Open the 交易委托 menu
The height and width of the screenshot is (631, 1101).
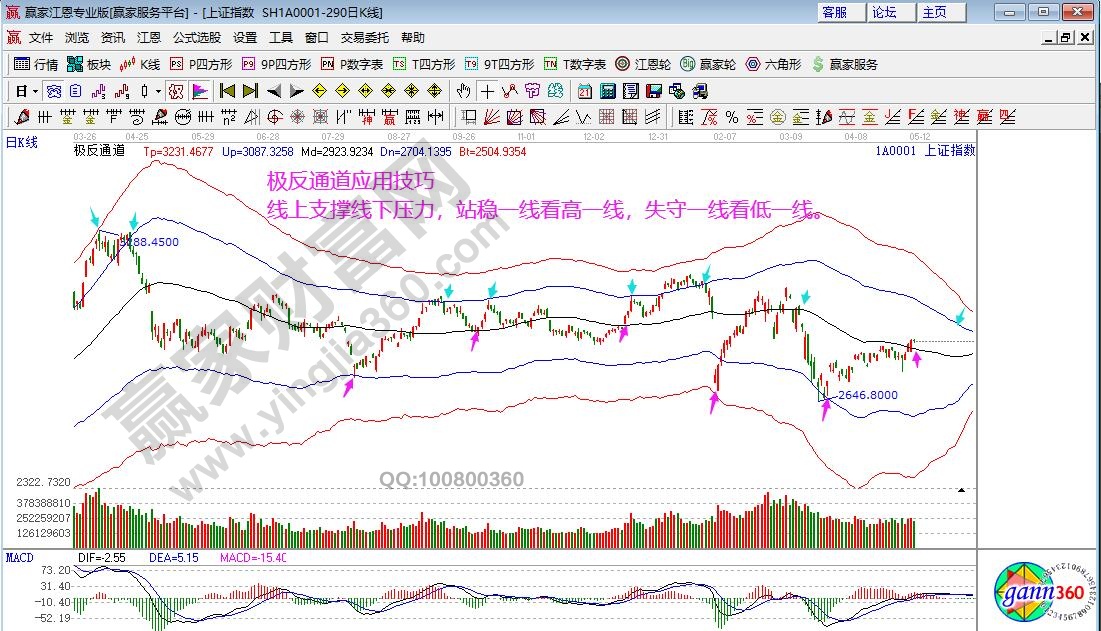point(365,38)
